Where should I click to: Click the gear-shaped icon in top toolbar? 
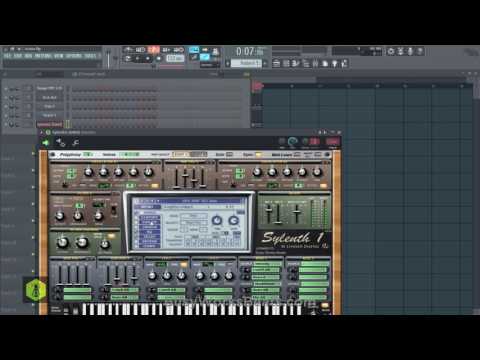(391, 51)
